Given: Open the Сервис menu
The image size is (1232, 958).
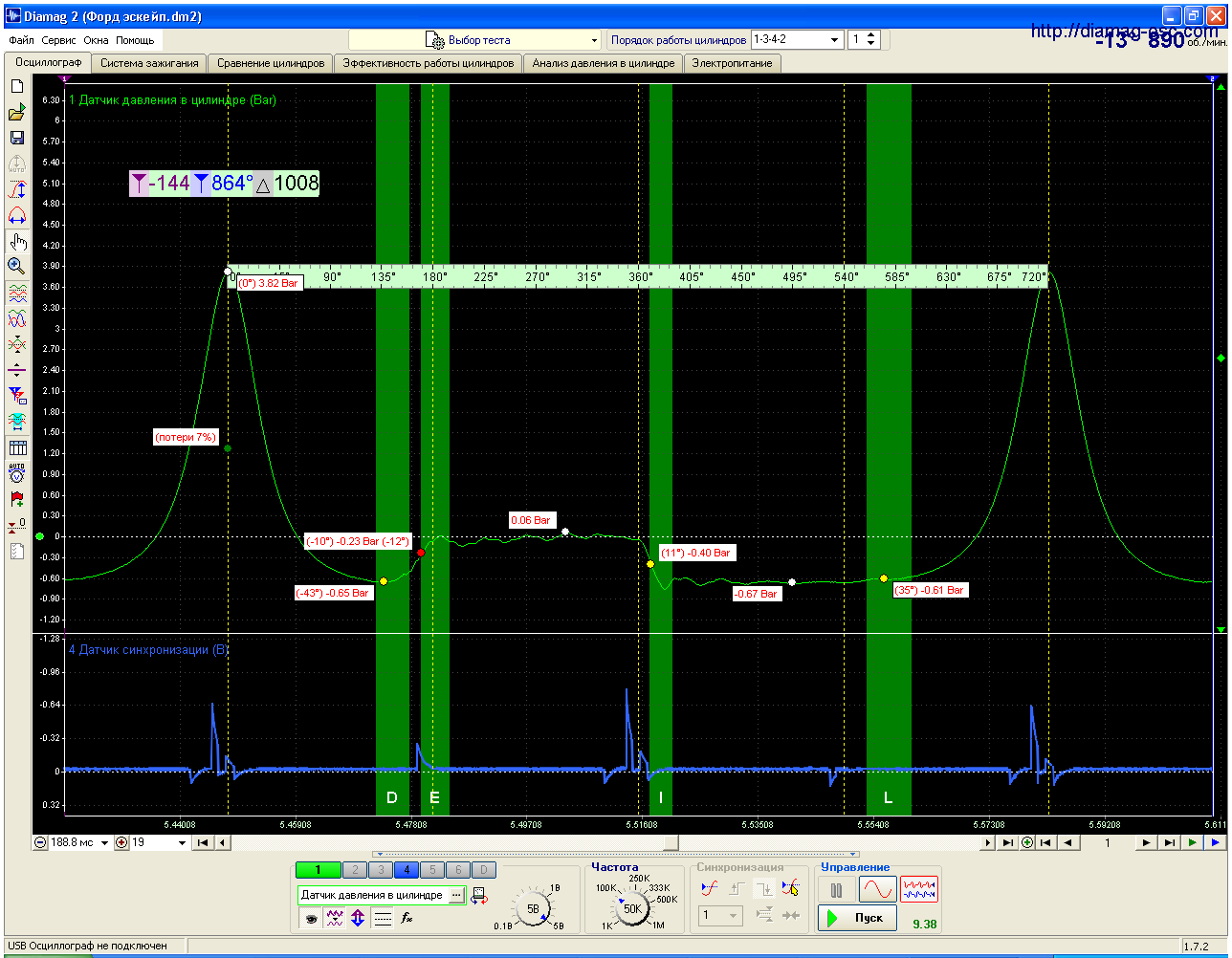Looking at the screenshot, I should [x=59, y=40].
